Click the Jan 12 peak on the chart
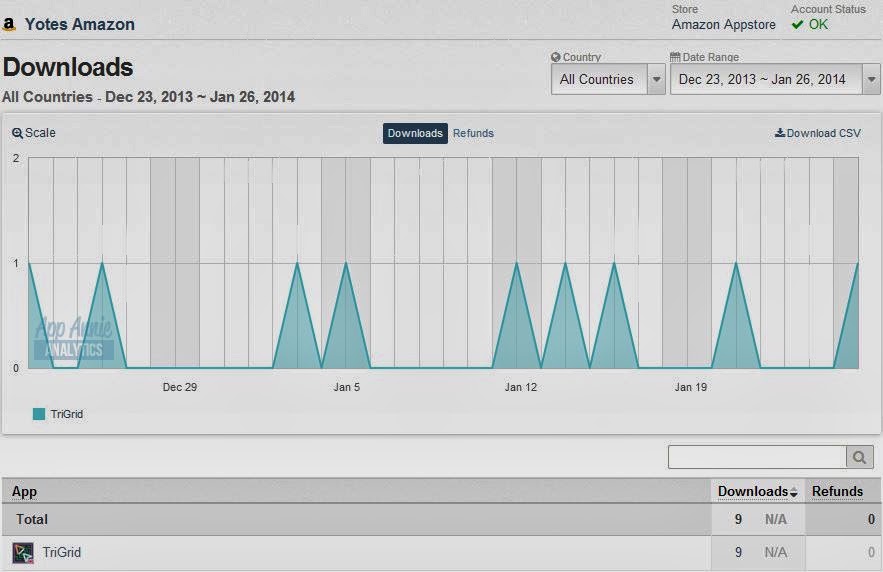The image size is (883, 572). [x=517, y=263]
